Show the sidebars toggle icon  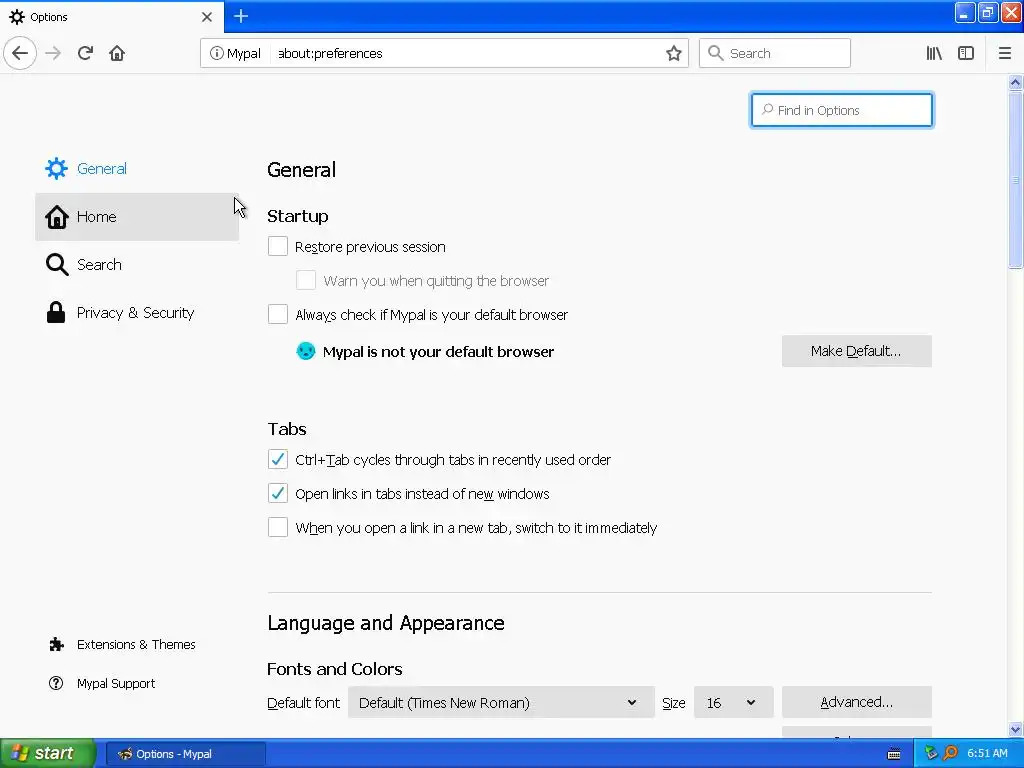click(x=966, y=53)
